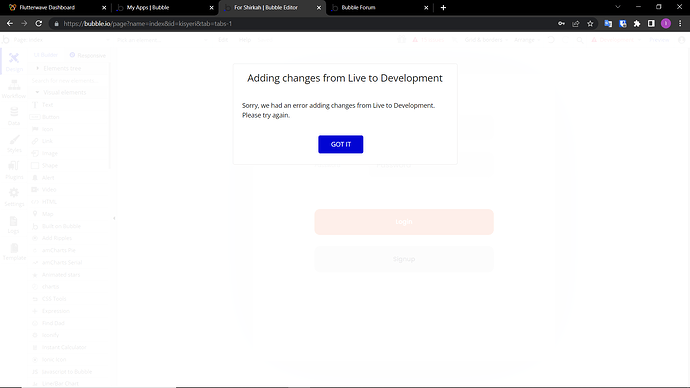
Task: Click the GOT IT button
Action: click(341, 144)
